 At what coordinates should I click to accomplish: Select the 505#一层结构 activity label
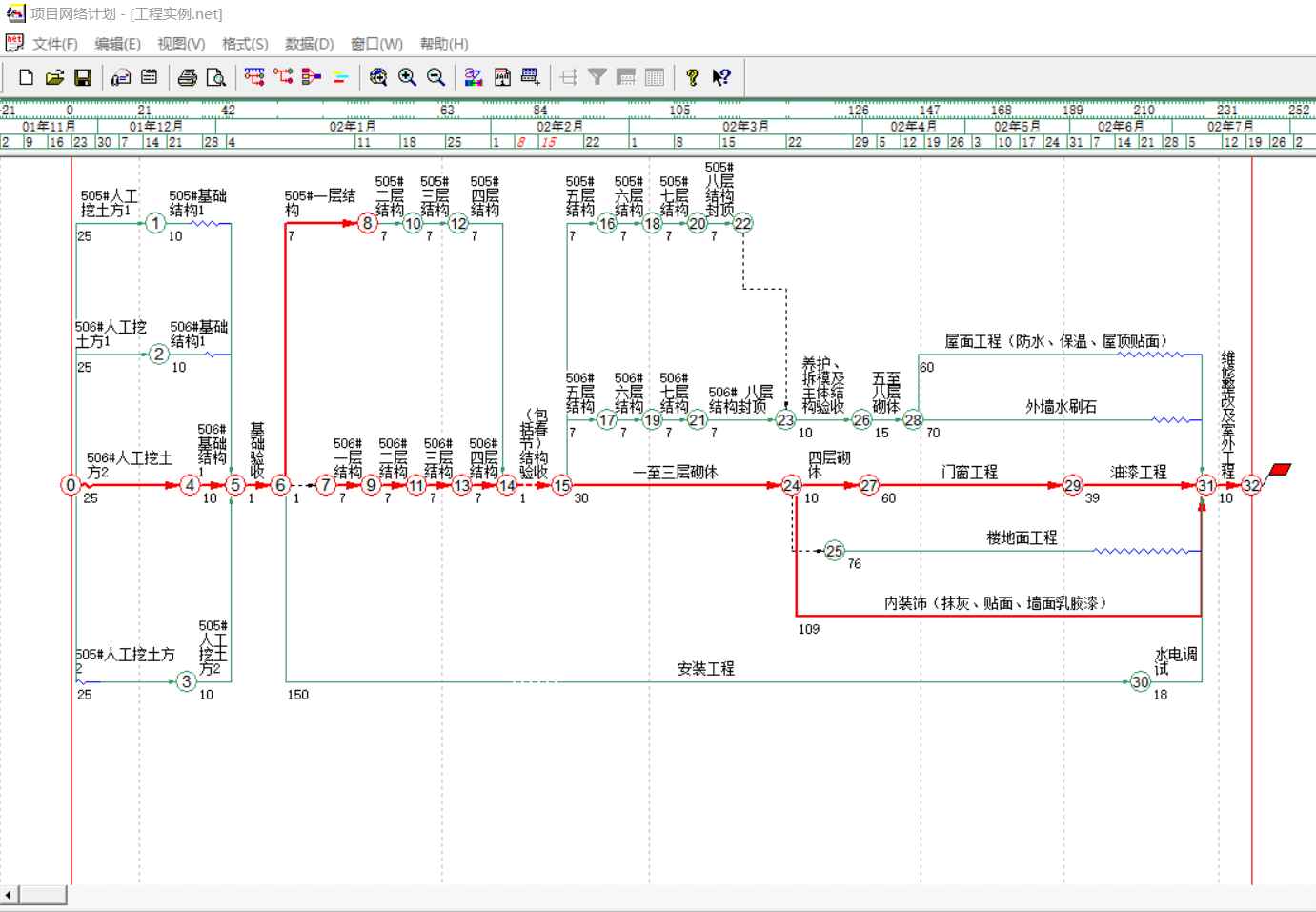(x=320, y=203)
